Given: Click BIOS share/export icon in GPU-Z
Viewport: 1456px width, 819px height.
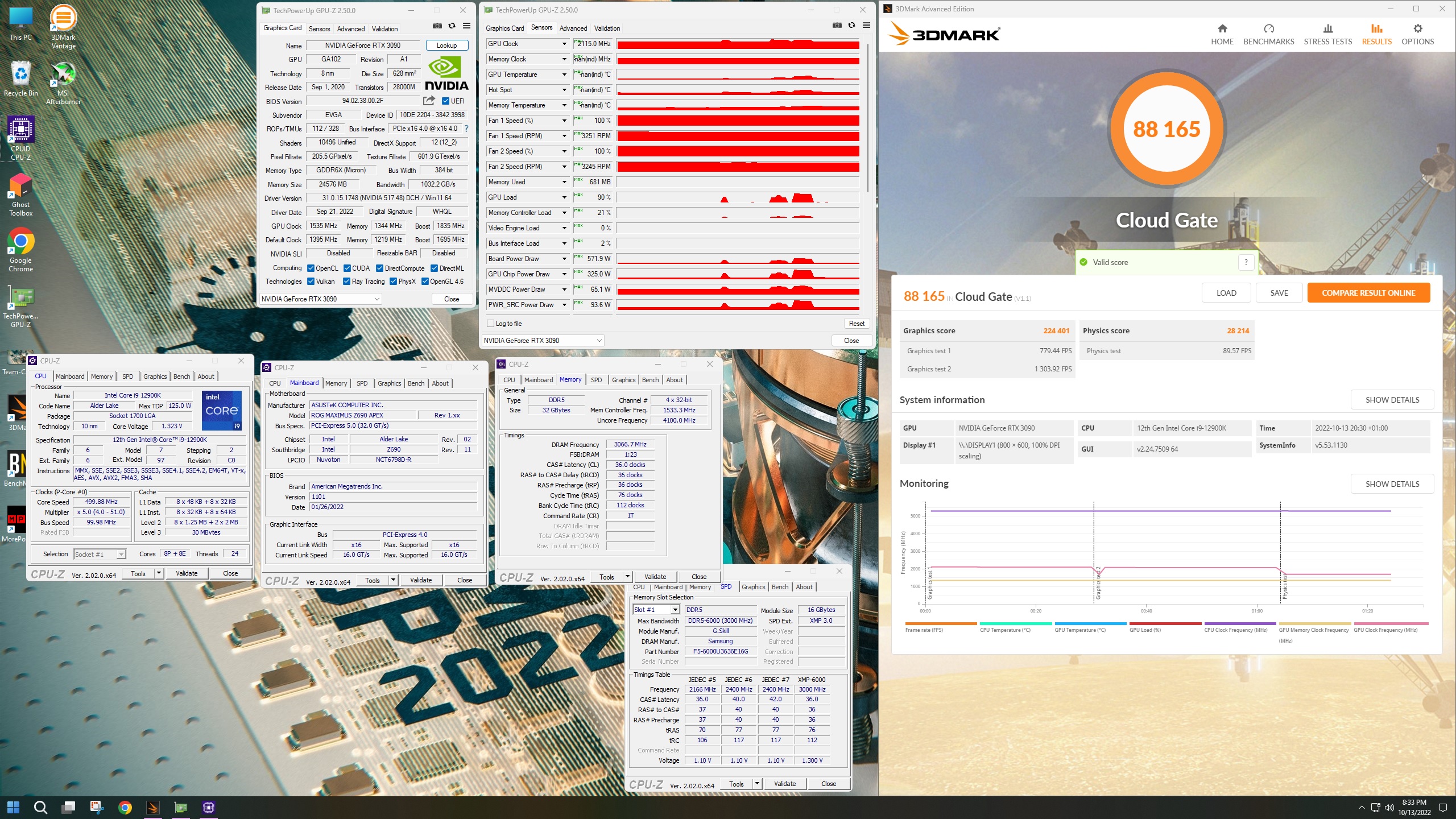Looking at the screenshot, I should point(429,101).
